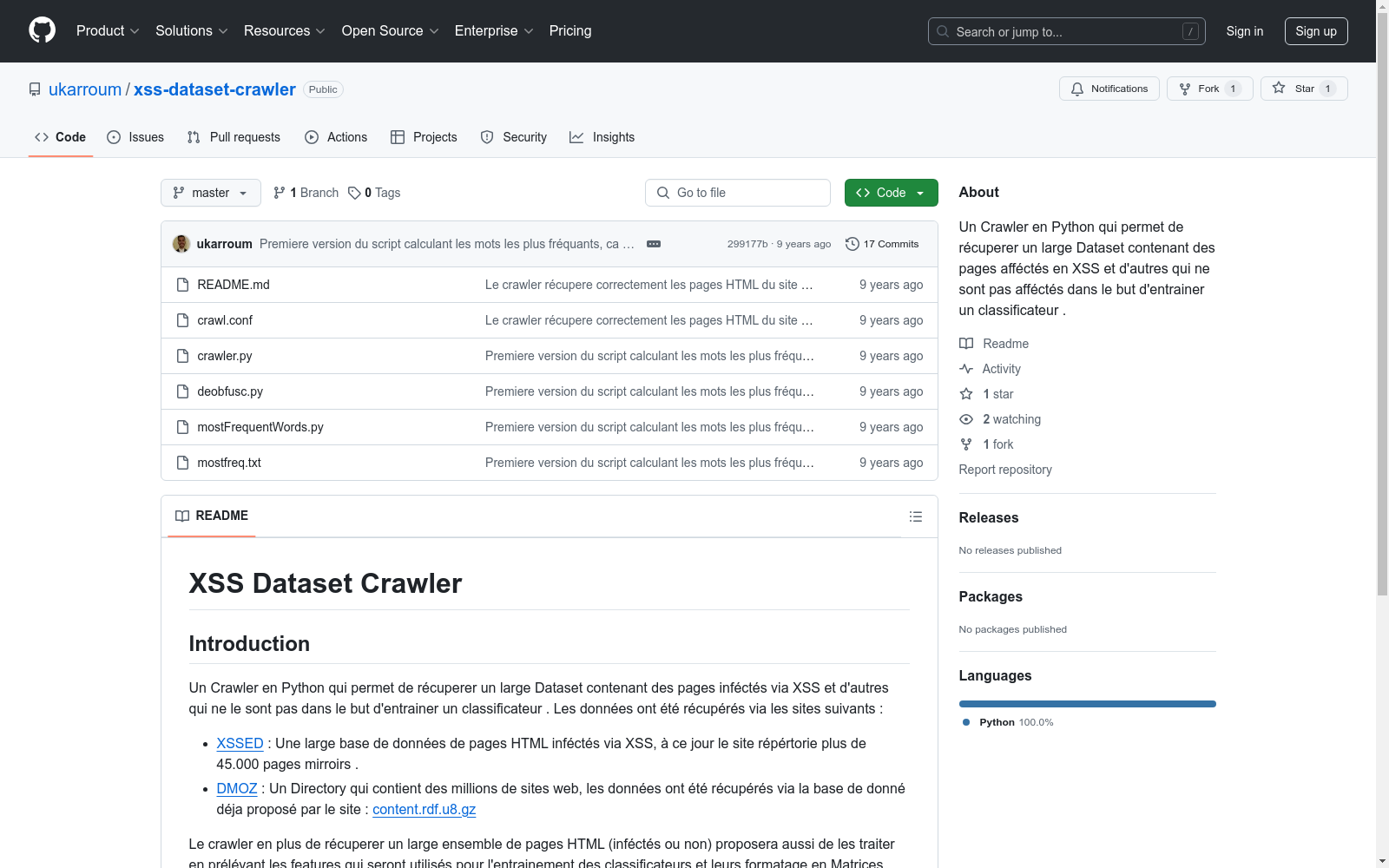Select the README tab heading
Screen dimensions: 1389x868
coord(212,516)
